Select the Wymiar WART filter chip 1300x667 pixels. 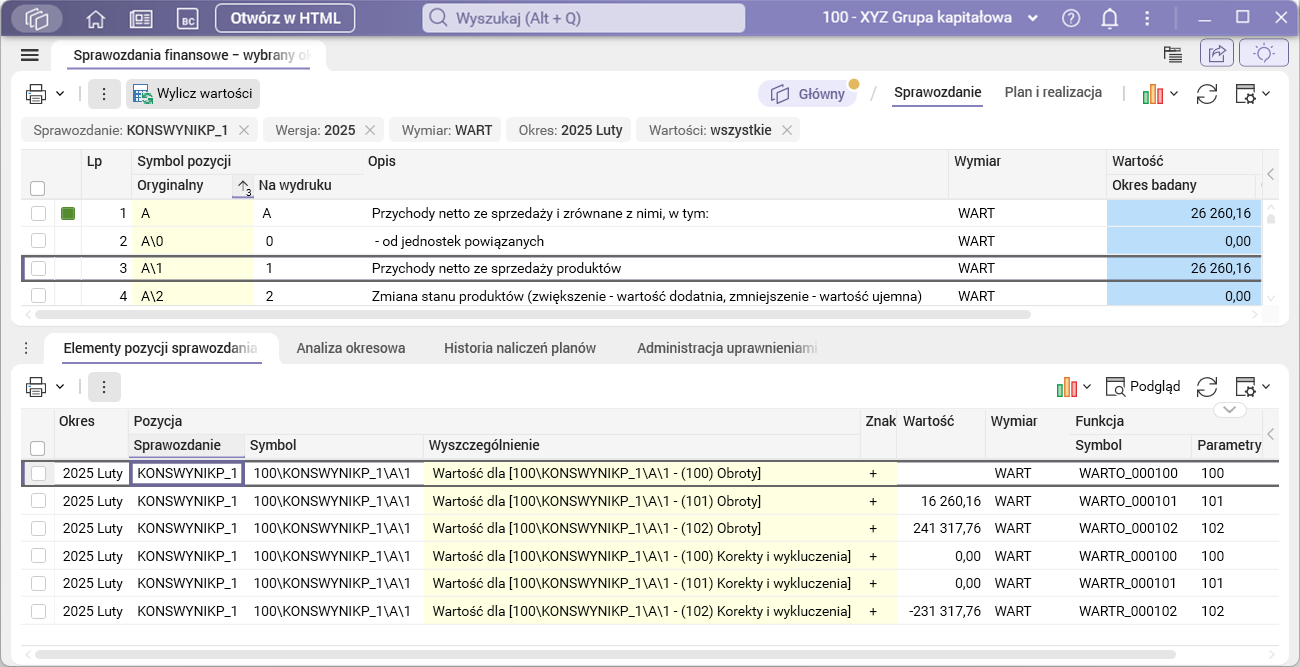coord(446,130)
